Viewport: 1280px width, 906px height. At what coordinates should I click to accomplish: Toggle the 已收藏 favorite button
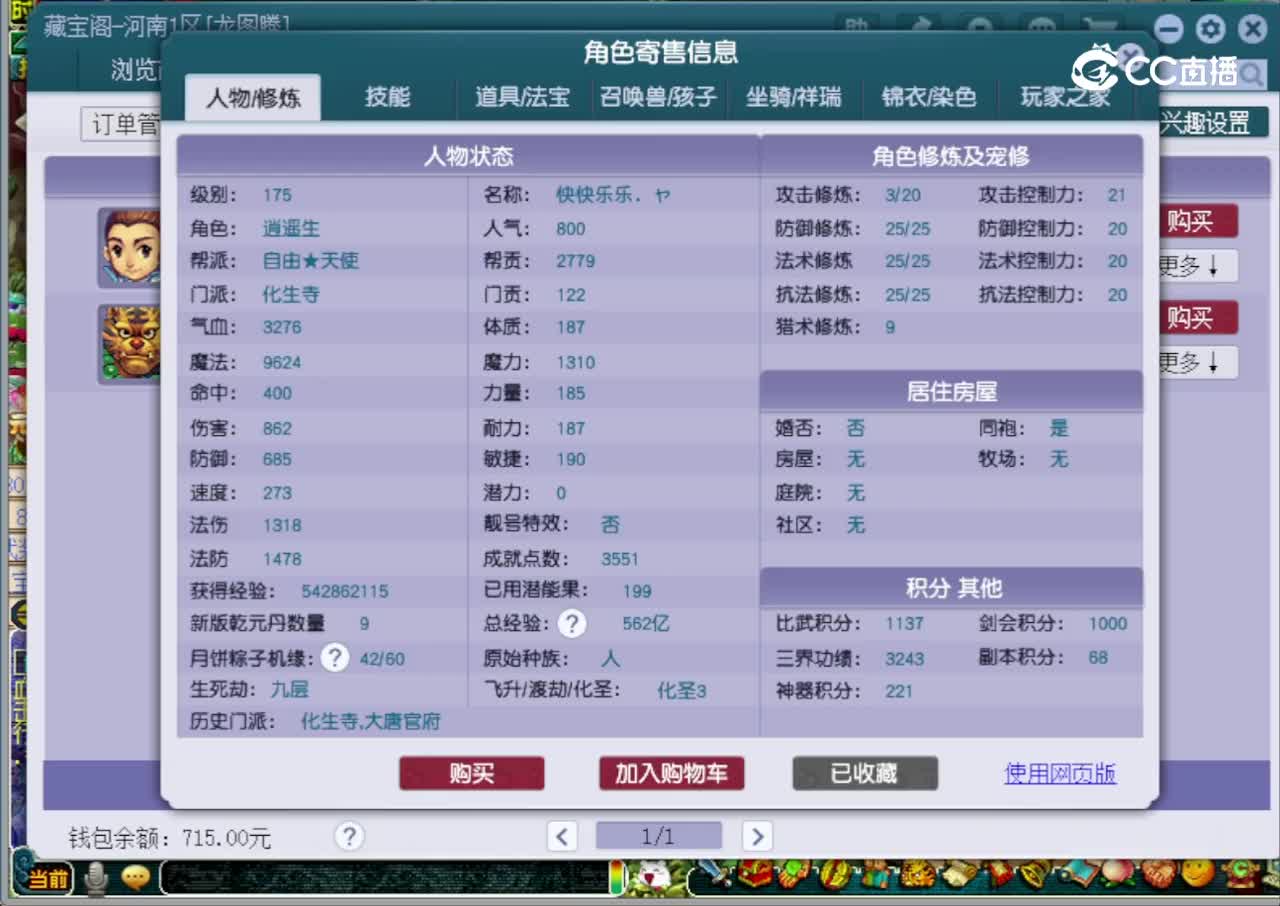pyautogui.click(x=864, y=773)
